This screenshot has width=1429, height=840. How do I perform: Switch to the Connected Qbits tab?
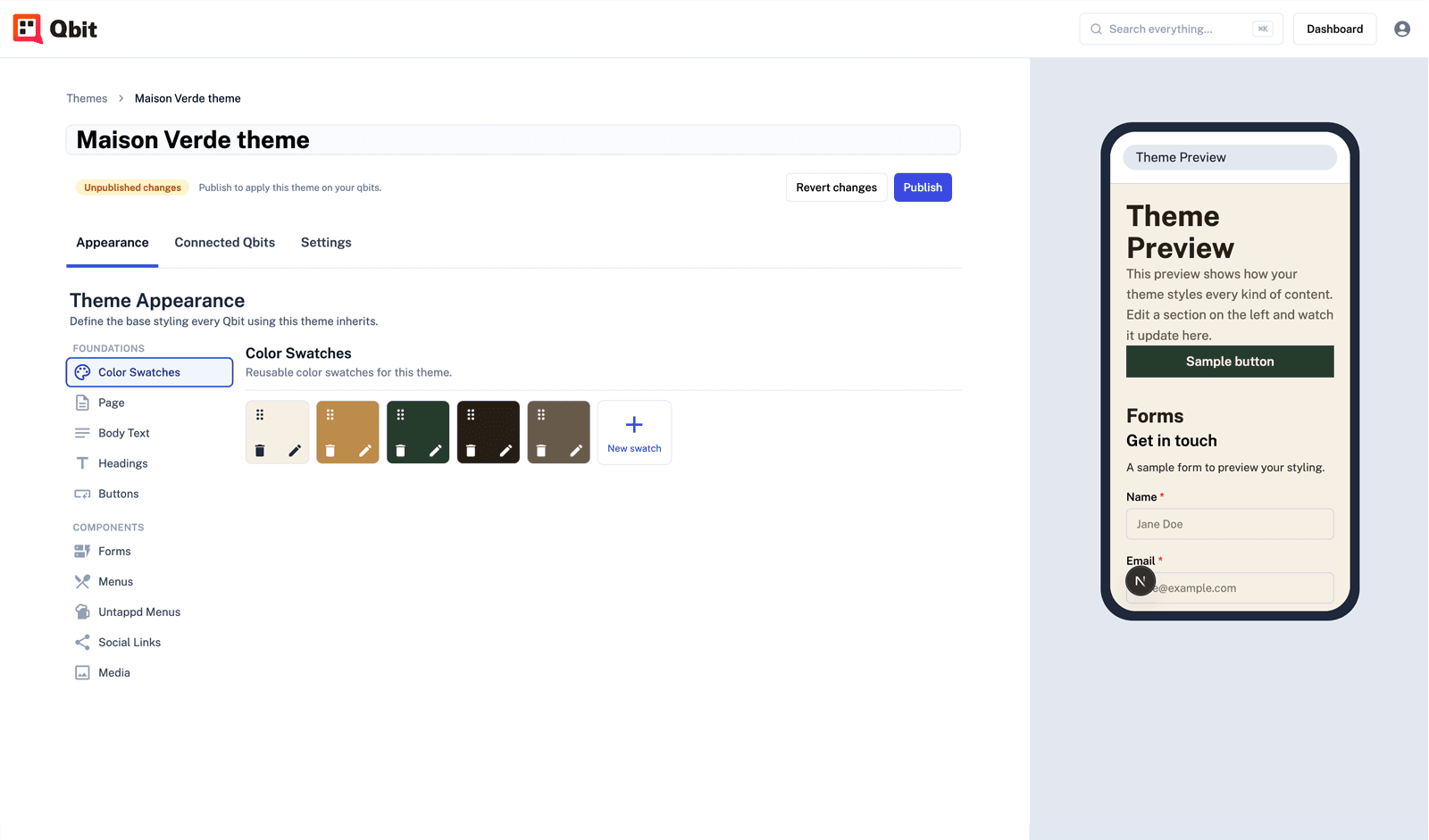click(x=225, y=243)
